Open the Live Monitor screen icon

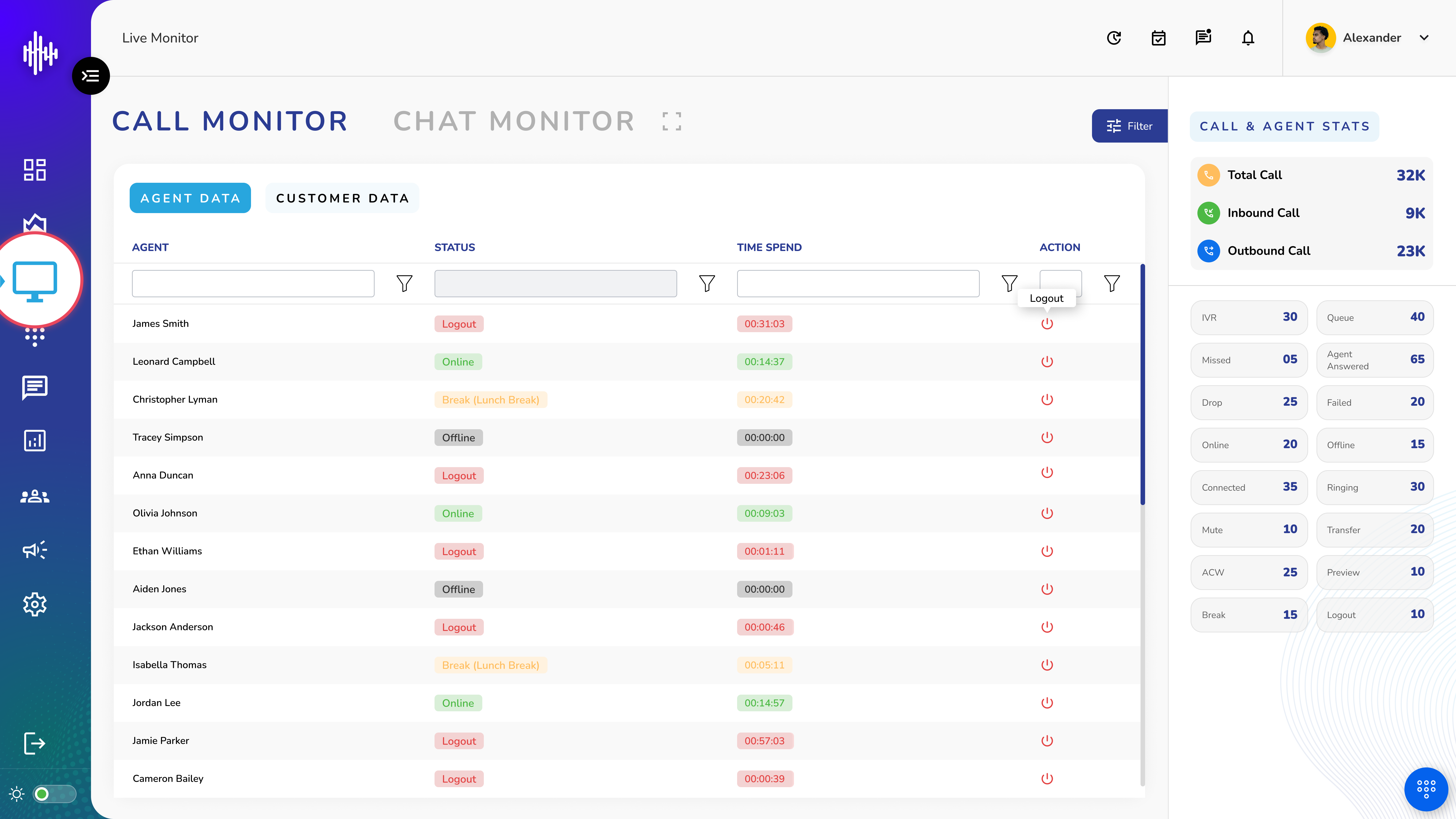click(x=35, y=281)
